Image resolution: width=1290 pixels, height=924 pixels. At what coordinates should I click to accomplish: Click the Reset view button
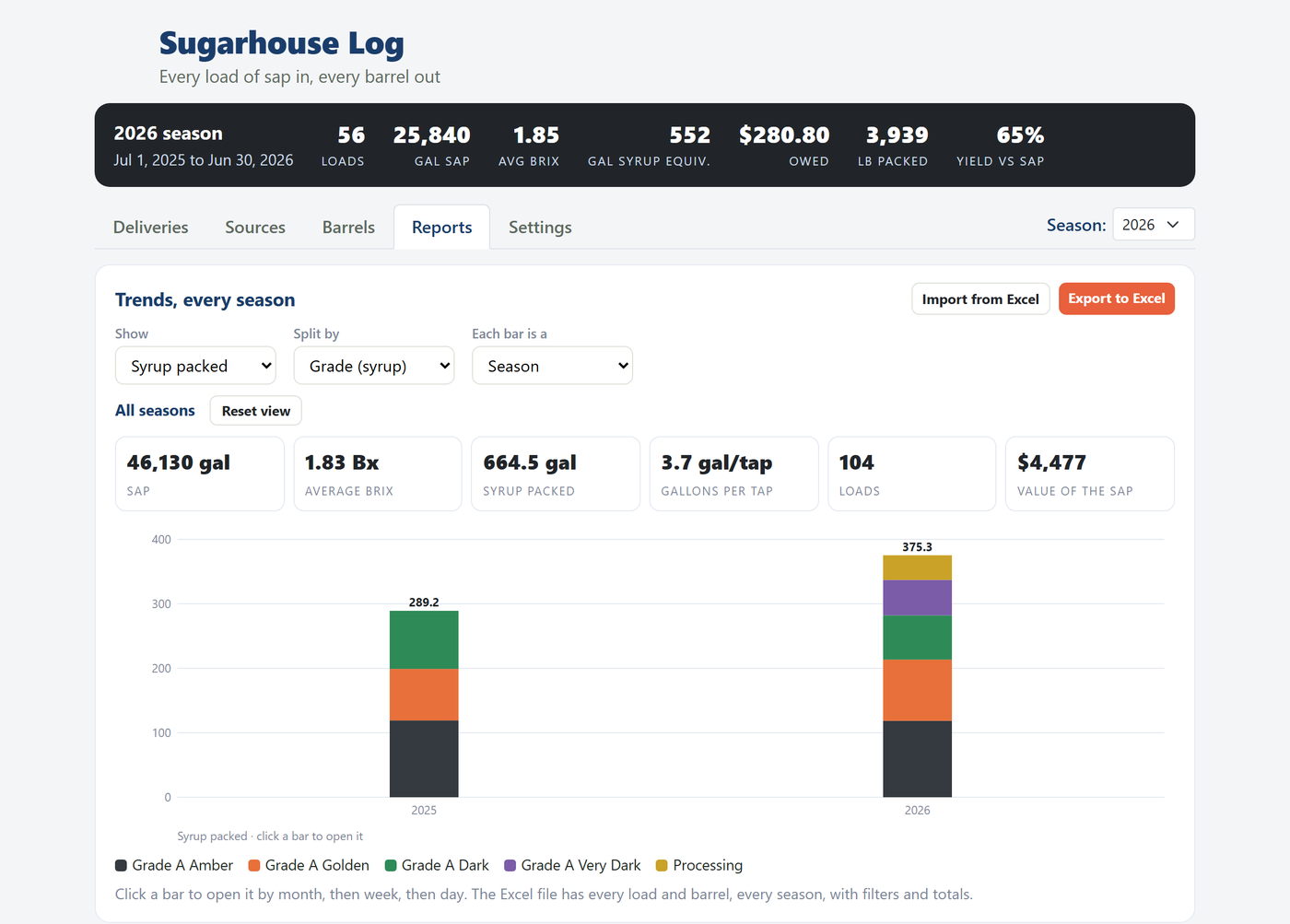(256, 411)
